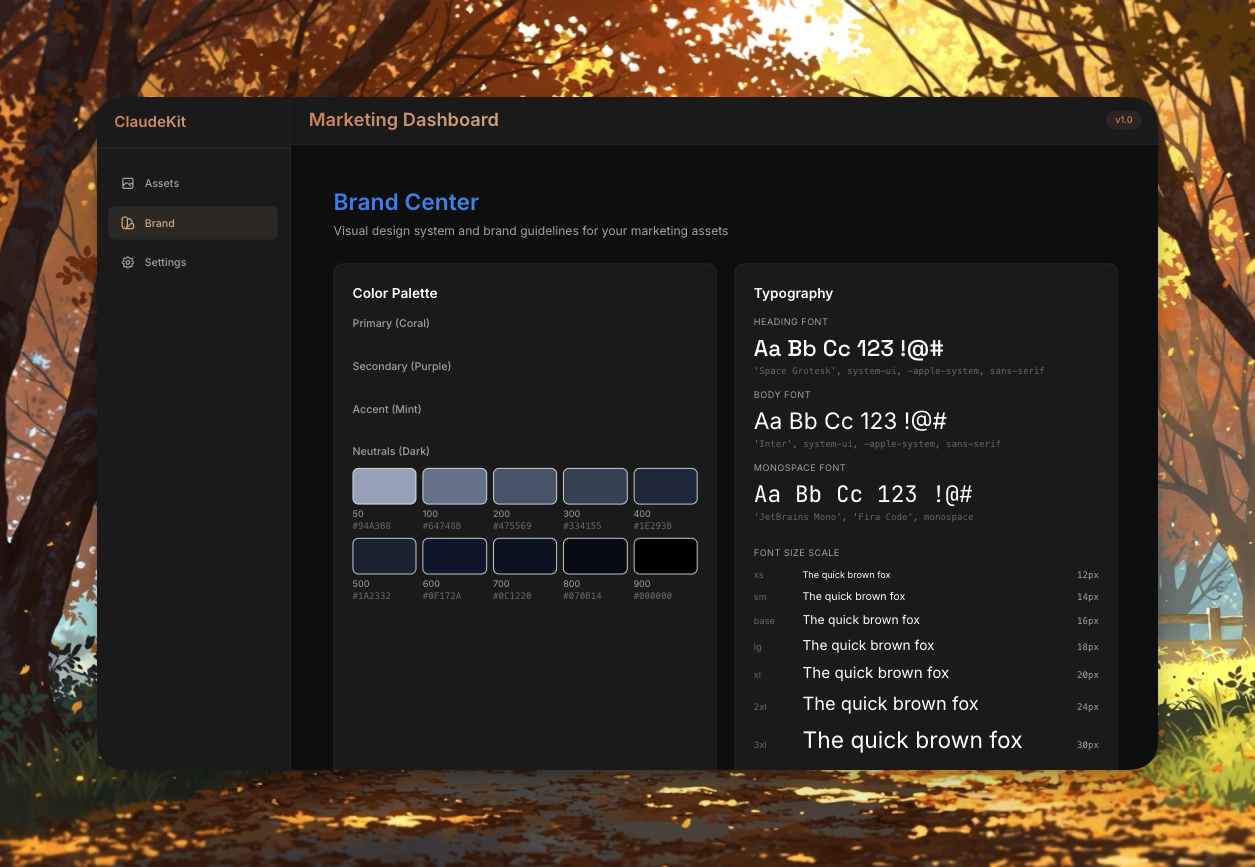Open the Assets page from sidebar label

click(x=162, y=183)
